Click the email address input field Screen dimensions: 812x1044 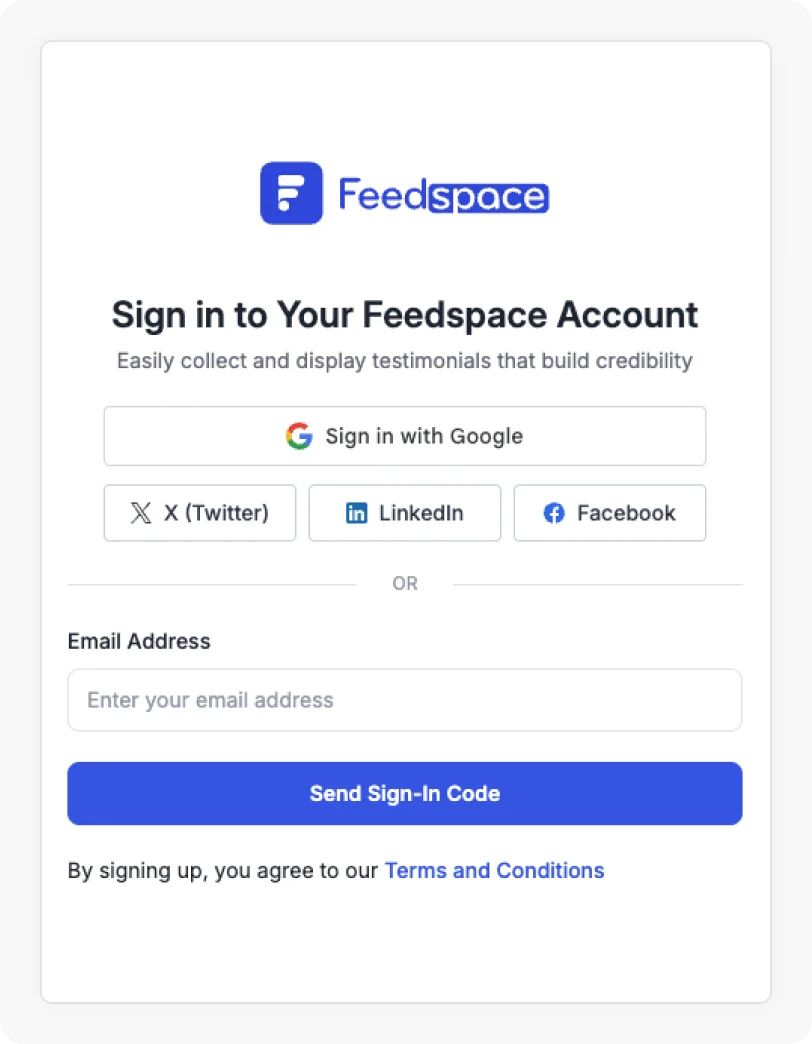point(404,700)
